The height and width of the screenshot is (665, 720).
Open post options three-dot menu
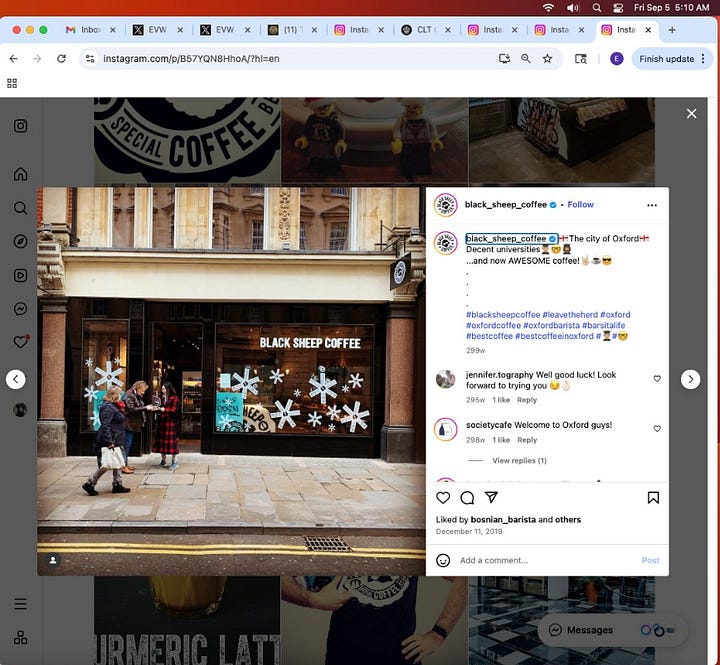(652, 205)
